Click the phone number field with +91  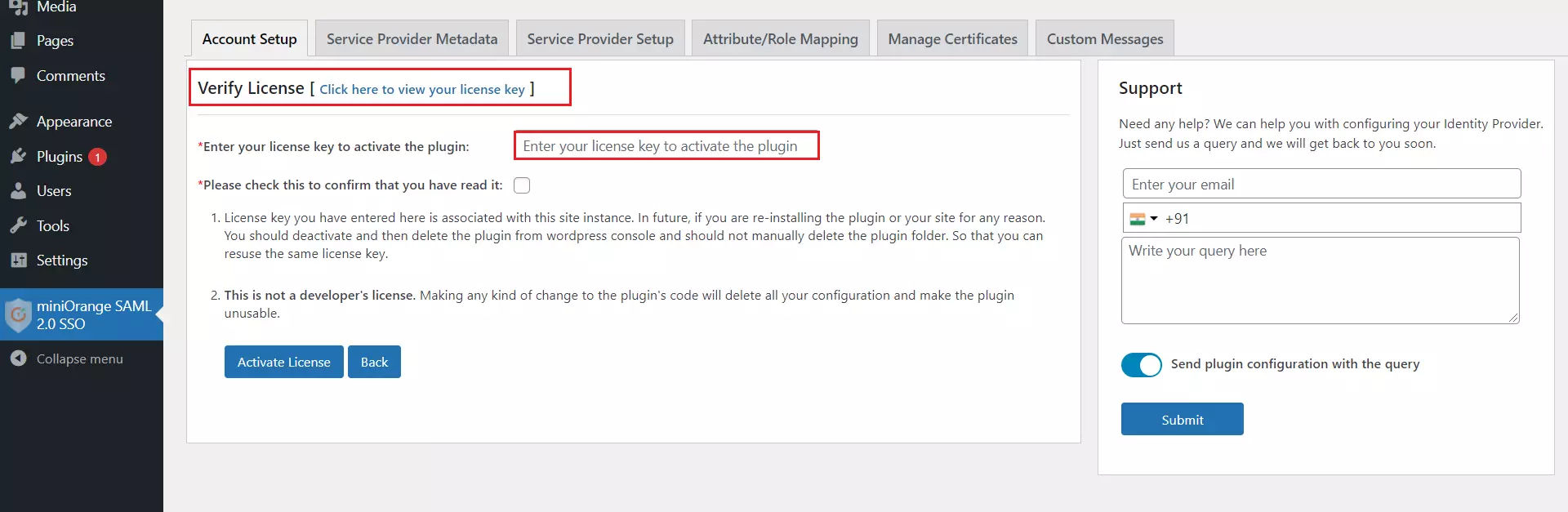pyautogui.click(x=1321, y=218)
